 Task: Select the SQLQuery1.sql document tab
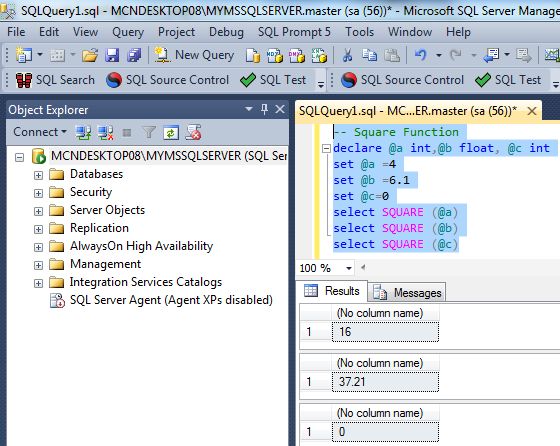[x=408, y=111]
